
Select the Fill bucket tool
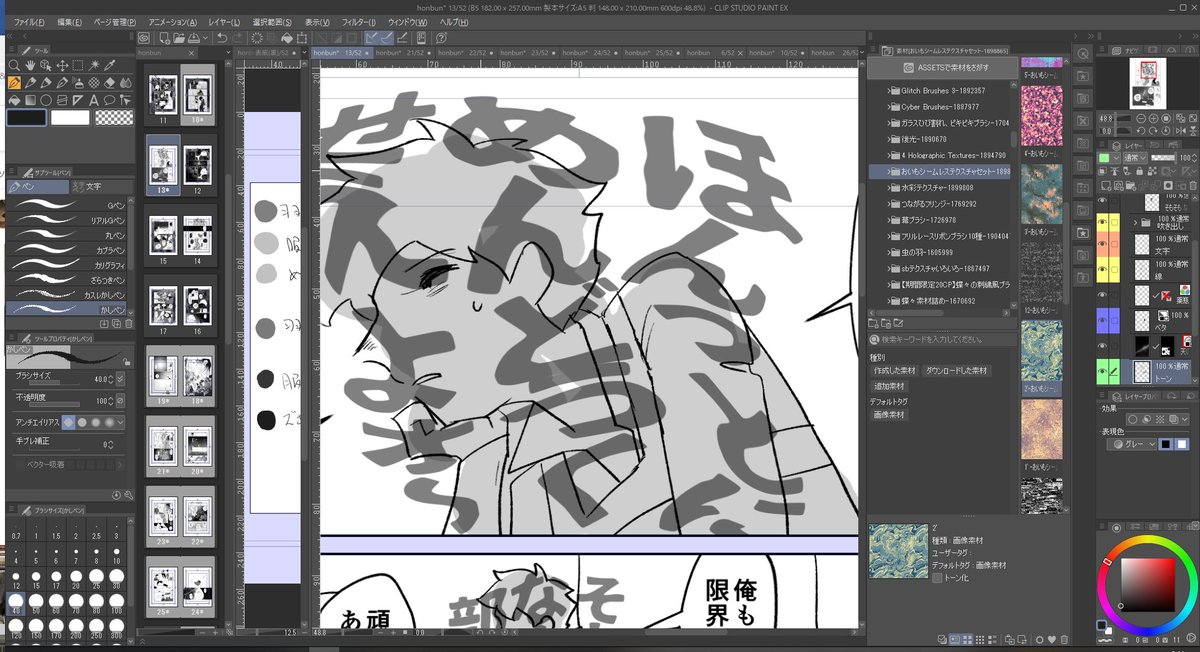point(15,99)
